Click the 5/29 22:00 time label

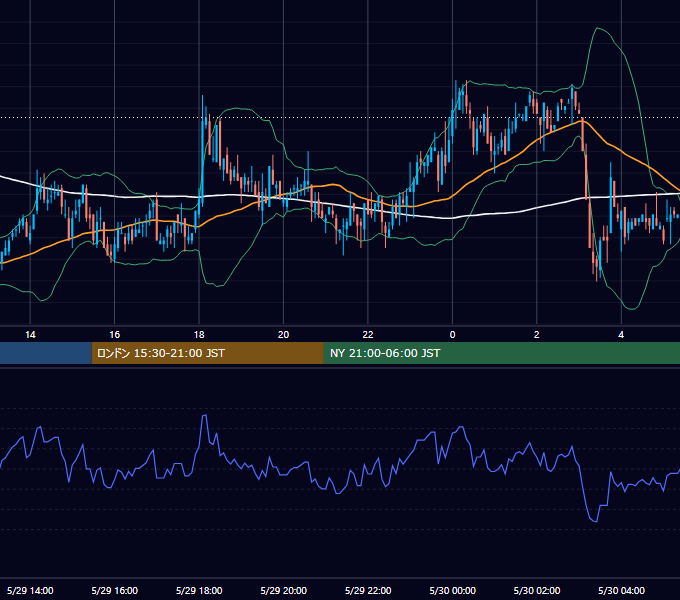click(368, 590)
